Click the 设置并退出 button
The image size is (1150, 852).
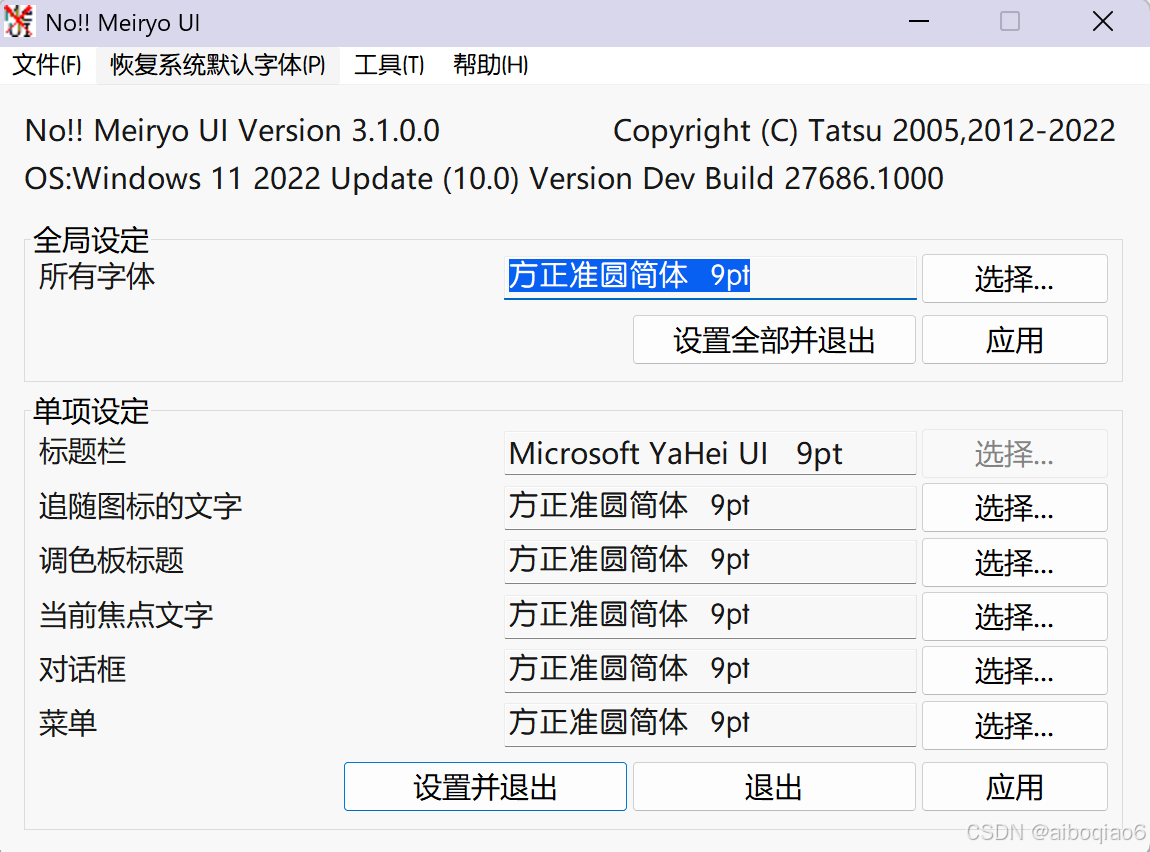click(485, 787)
